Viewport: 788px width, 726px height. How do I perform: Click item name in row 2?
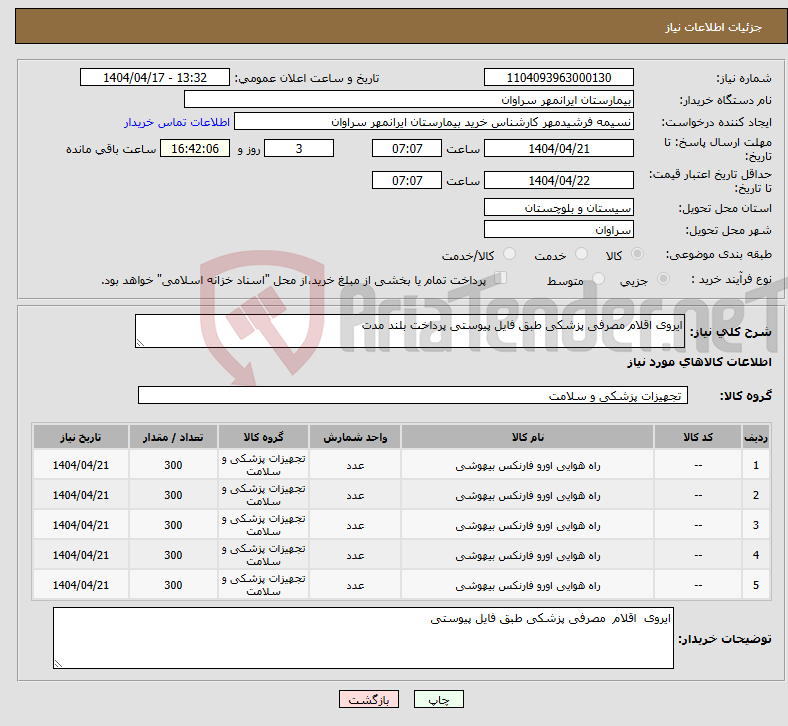click(528, 496)
